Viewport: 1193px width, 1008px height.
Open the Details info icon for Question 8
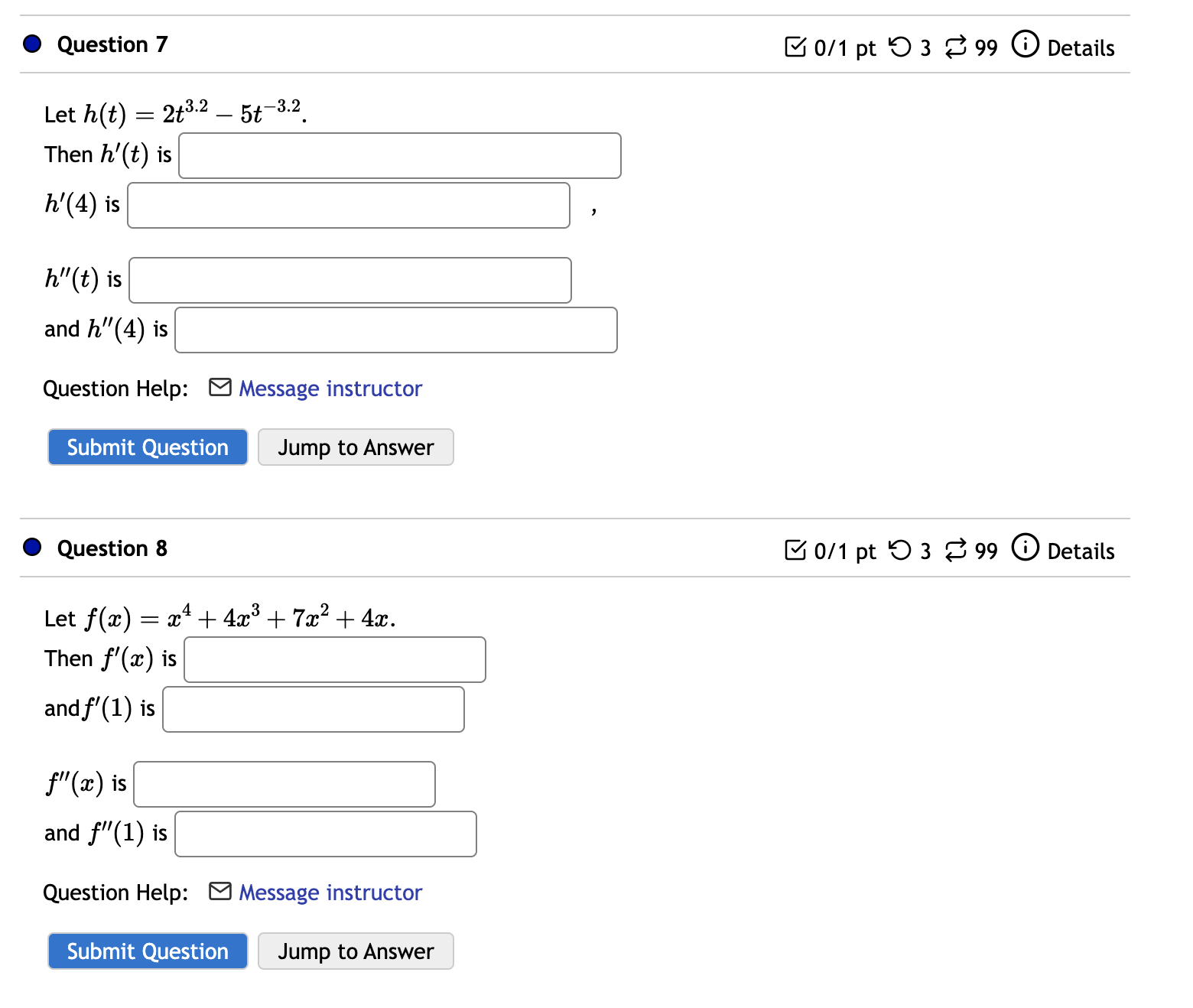pyautogui.click(x=1025, y=548)
